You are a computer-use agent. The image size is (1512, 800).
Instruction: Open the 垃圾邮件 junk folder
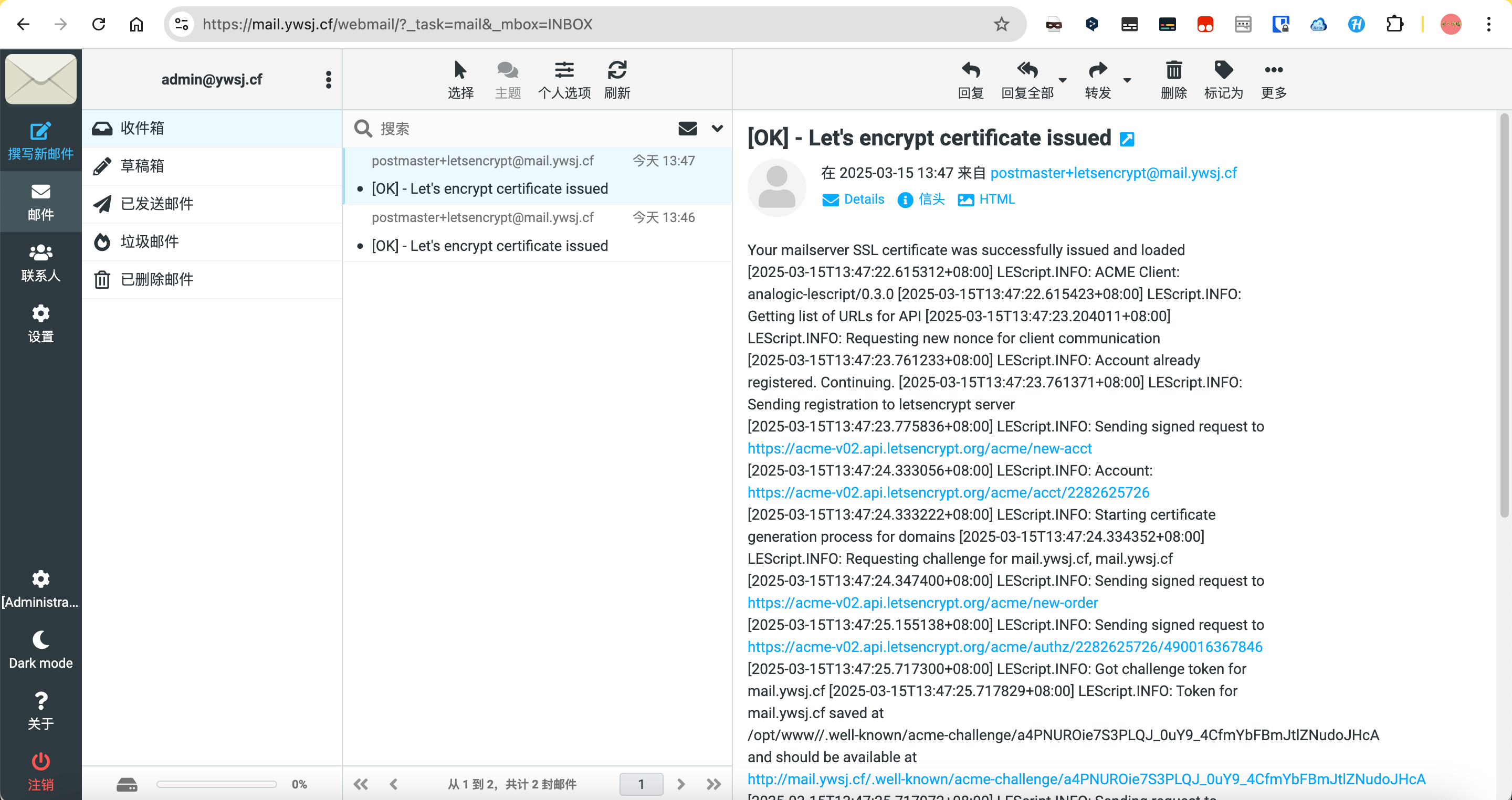[x=212, y=241]
